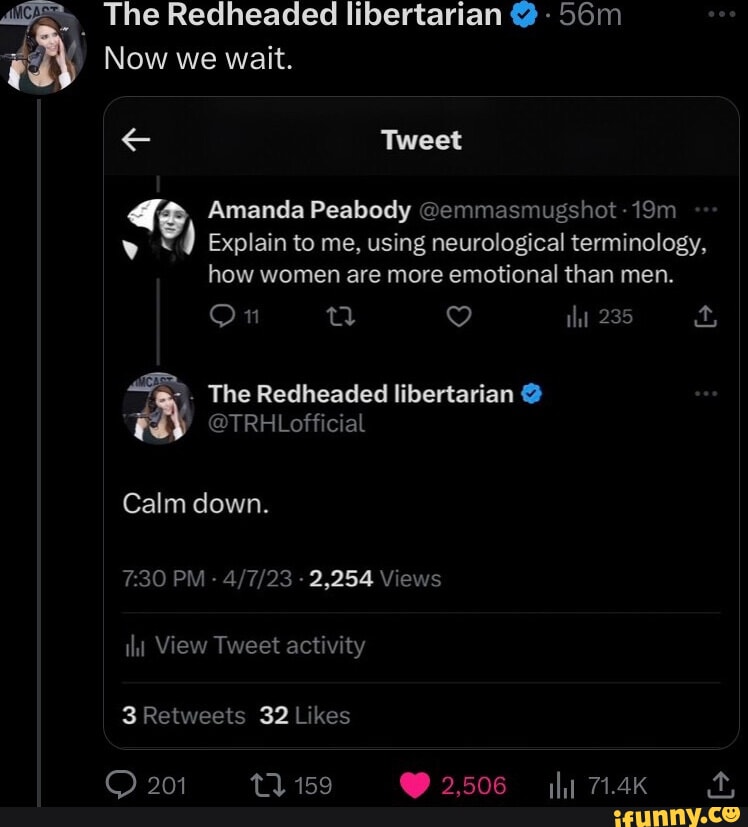Share Amanda Peabody's tweet
The width and height of the screenshot is (748, 827).
704,317
